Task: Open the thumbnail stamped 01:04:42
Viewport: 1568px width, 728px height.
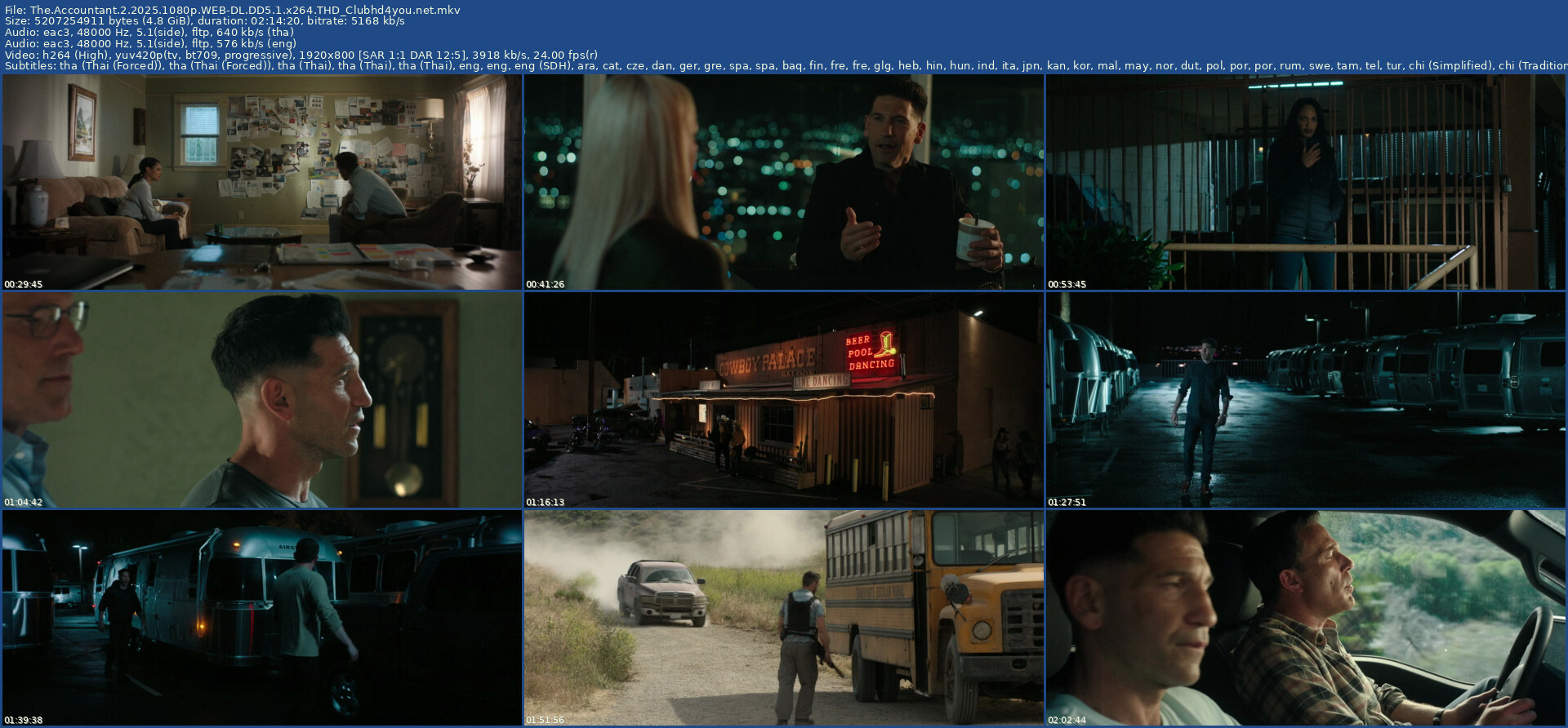Action: pyautogui.click(x=262, y=400)
